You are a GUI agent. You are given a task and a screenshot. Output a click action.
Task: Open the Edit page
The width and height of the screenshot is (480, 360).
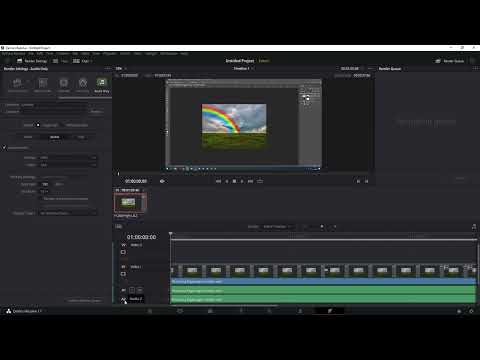tap(210, 311)
